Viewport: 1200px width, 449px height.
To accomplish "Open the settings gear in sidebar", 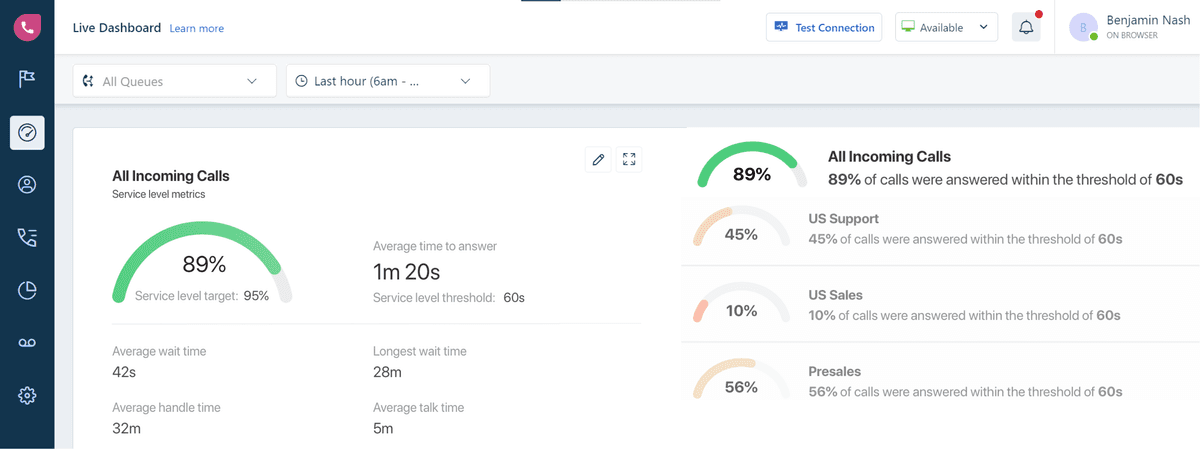I will click(27, 396).
